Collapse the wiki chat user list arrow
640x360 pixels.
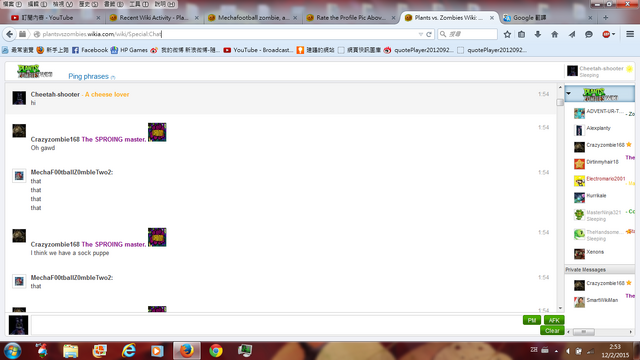569,93
